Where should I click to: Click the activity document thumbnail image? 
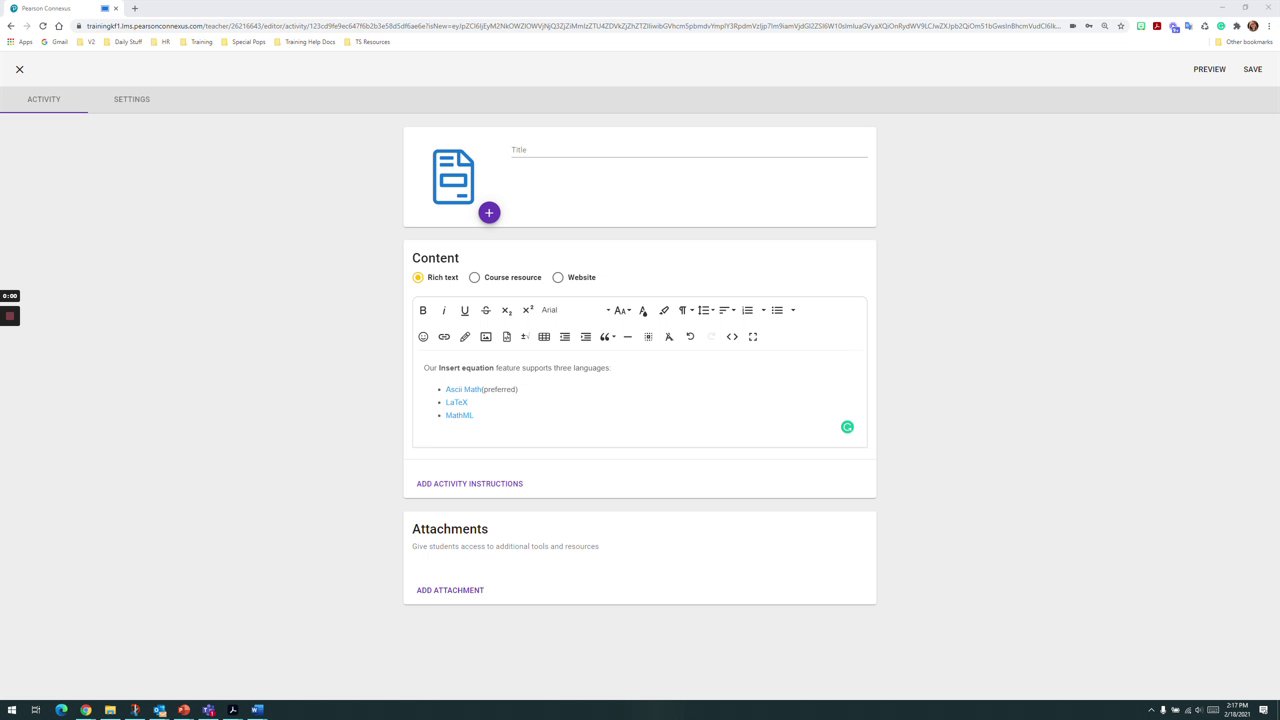coord(453,177)
